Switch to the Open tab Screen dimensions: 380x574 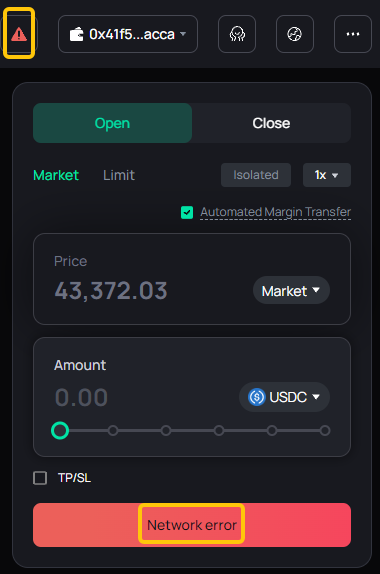pos(112,123)
